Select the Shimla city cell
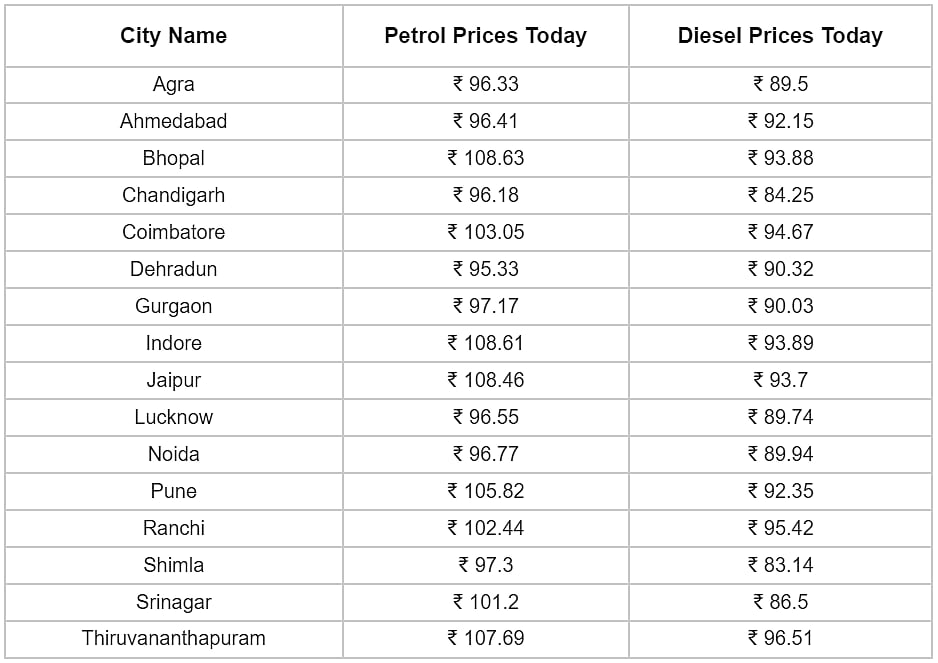The height and width of the screenshot is (663, 938). [174, 565]
